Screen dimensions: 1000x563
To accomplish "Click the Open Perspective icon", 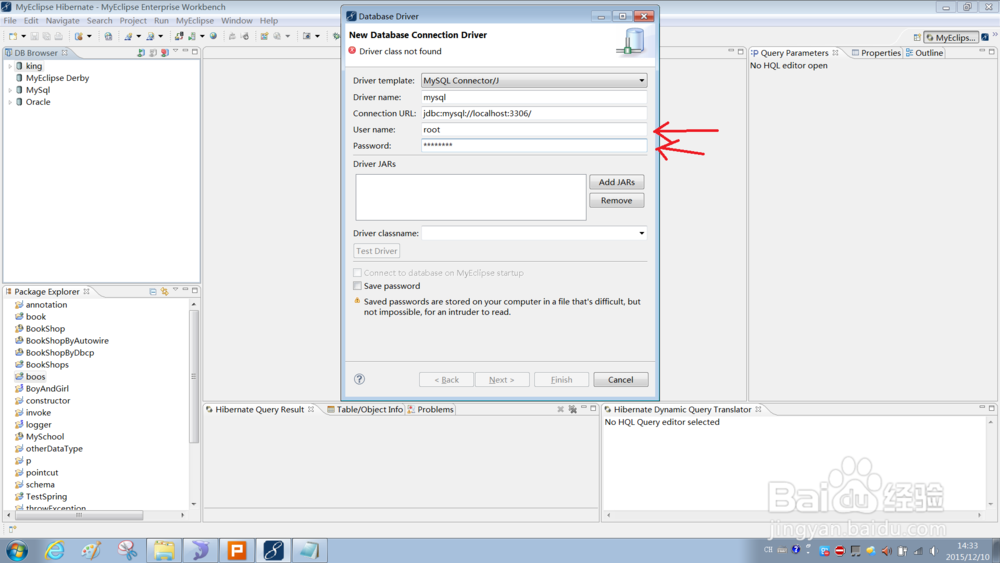I will (x=916, y=38).
